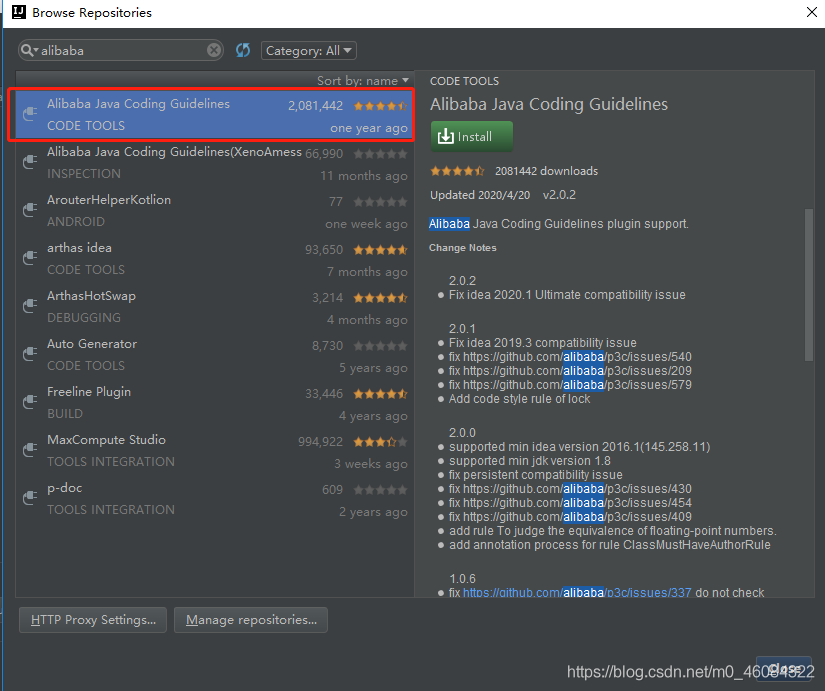This screenshot has width=825, height=691.
Task: Click the plug icon of ArouterHelperKotlion
Action: (x=31, y=209)
